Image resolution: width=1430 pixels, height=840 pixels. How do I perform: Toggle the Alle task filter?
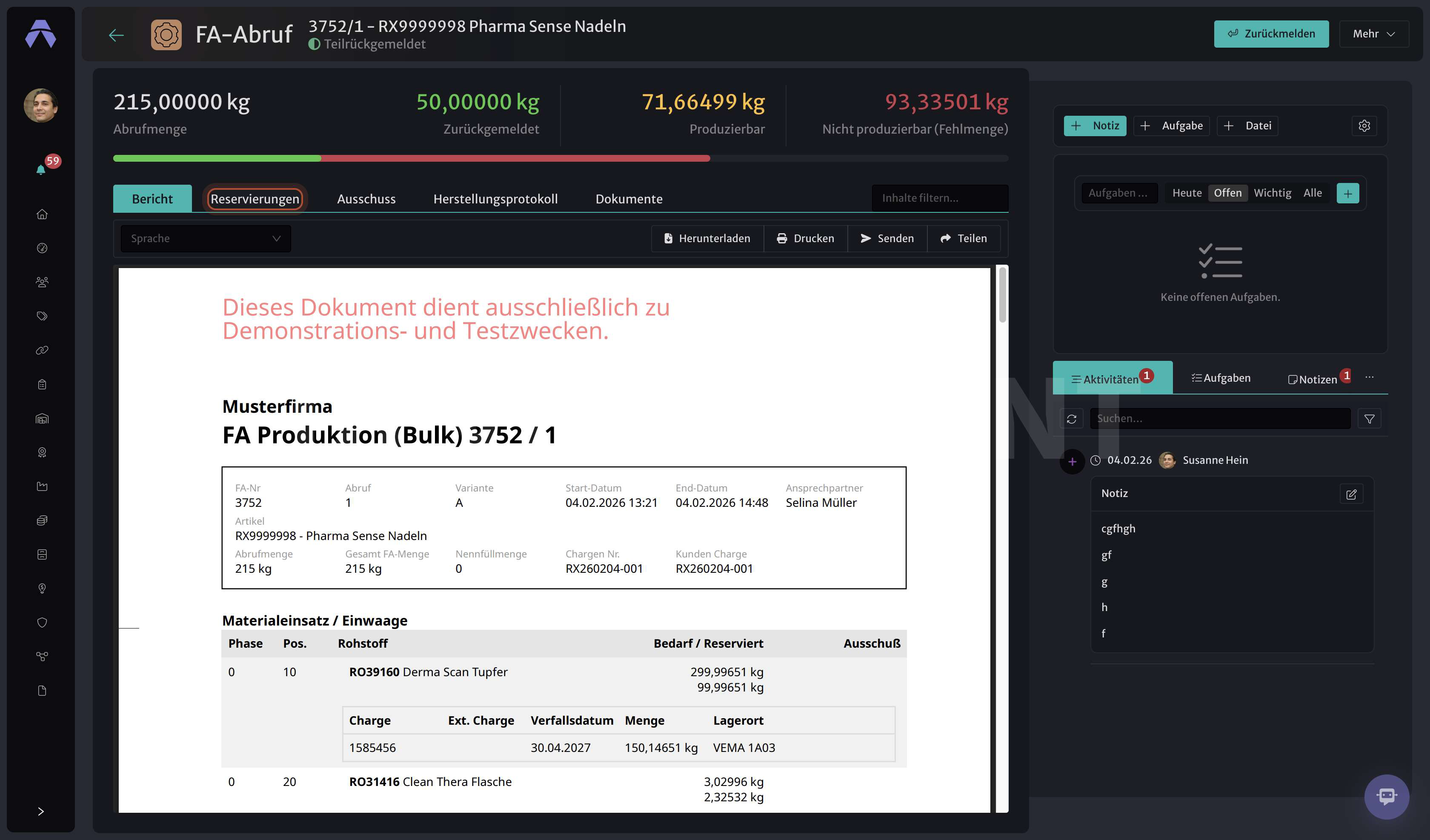coord(1313,193)
